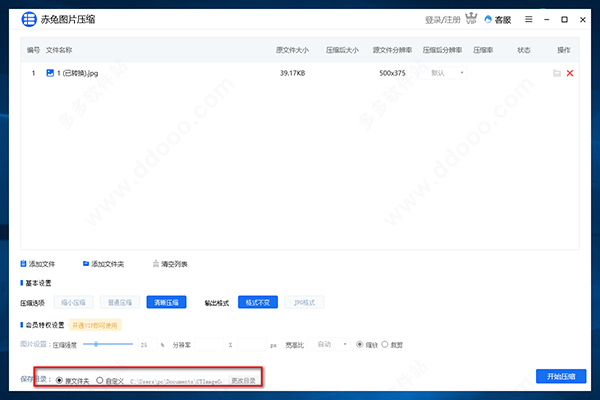This screenshot has height=400, width=600.
Task: Open output folder for 1 (已转换).jpg
Action: [557, 73]
